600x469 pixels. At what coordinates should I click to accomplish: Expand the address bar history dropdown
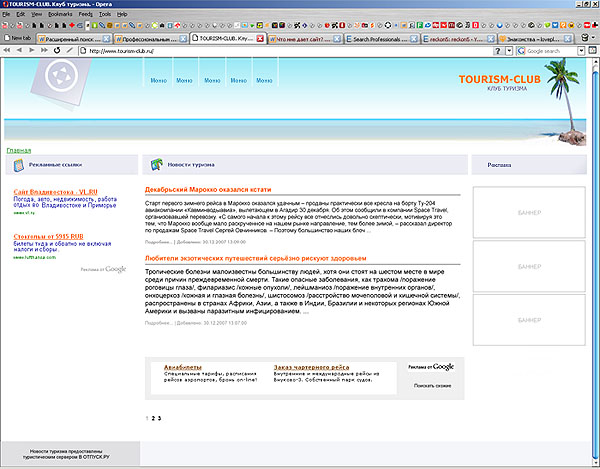click(x=509, y=51)
